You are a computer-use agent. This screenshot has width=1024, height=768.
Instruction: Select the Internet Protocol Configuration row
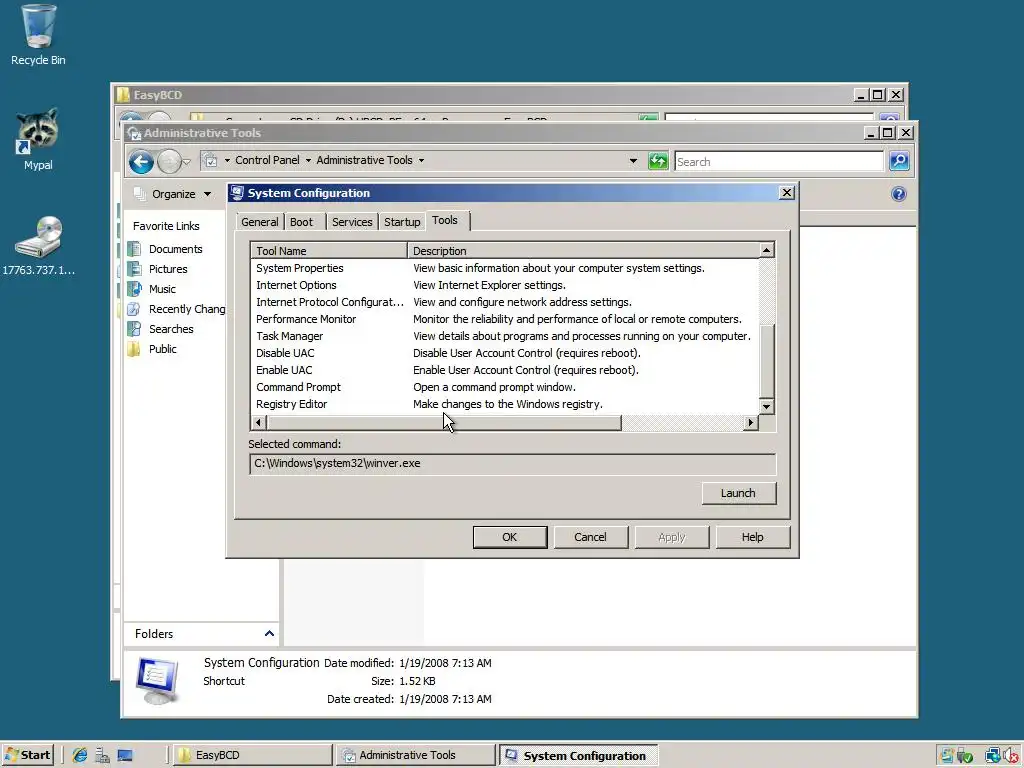(504, 302)
